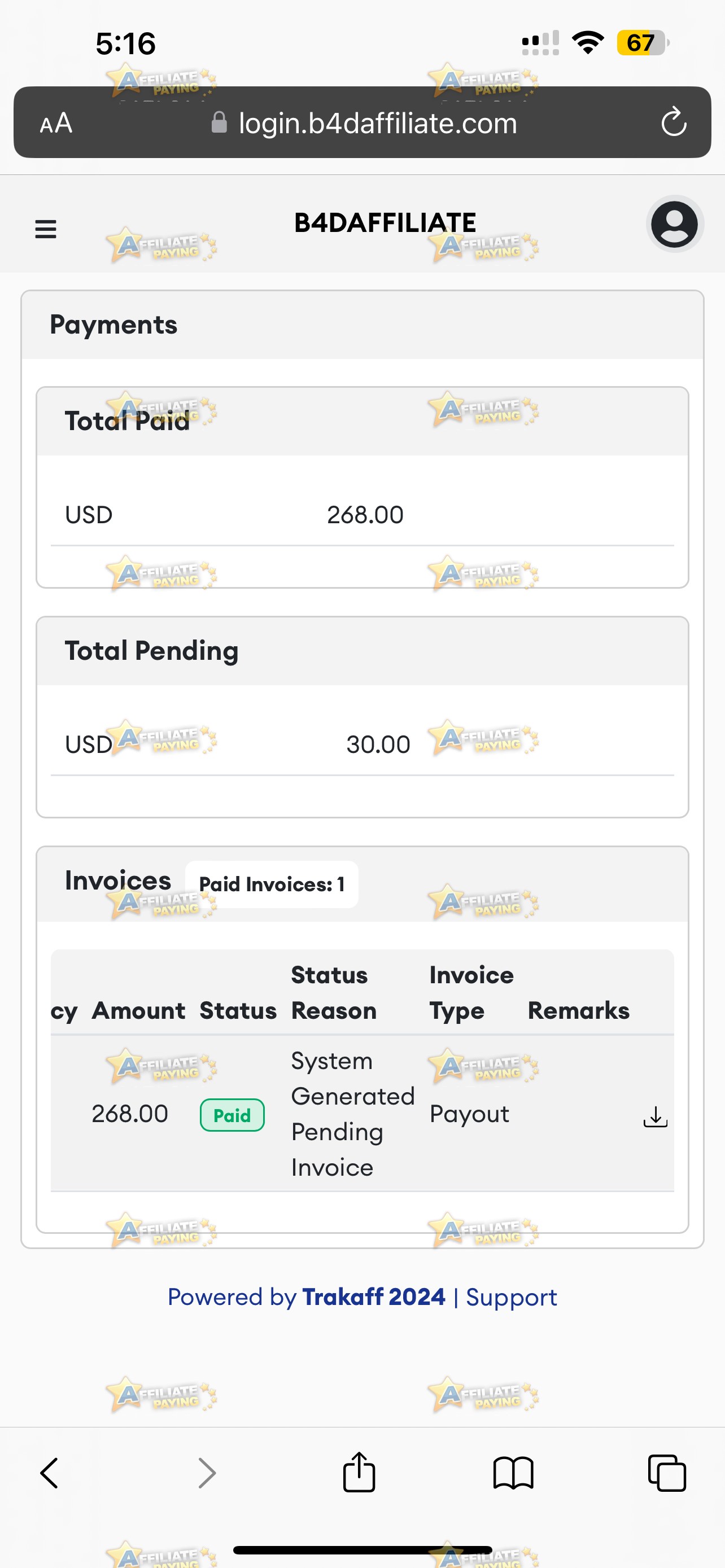The height and width of the screenshot is (1568, 725).
Task: Select the Paid Invoices: 1 badge
Action: (x=272, y=884)
